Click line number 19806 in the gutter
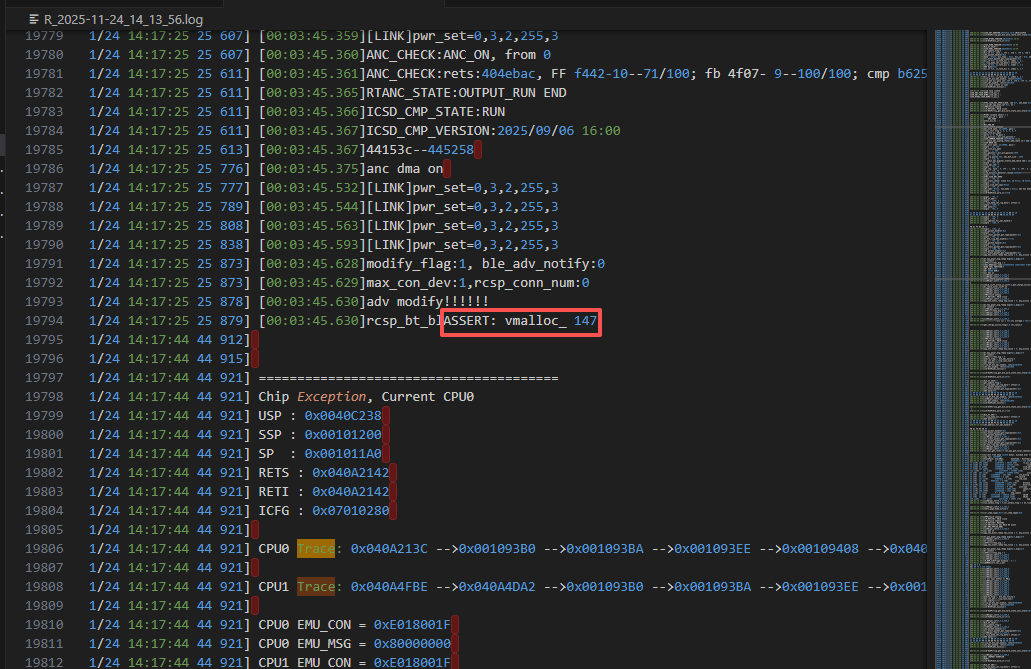The height and width of the screenshot is (669, 1031). 44,549
